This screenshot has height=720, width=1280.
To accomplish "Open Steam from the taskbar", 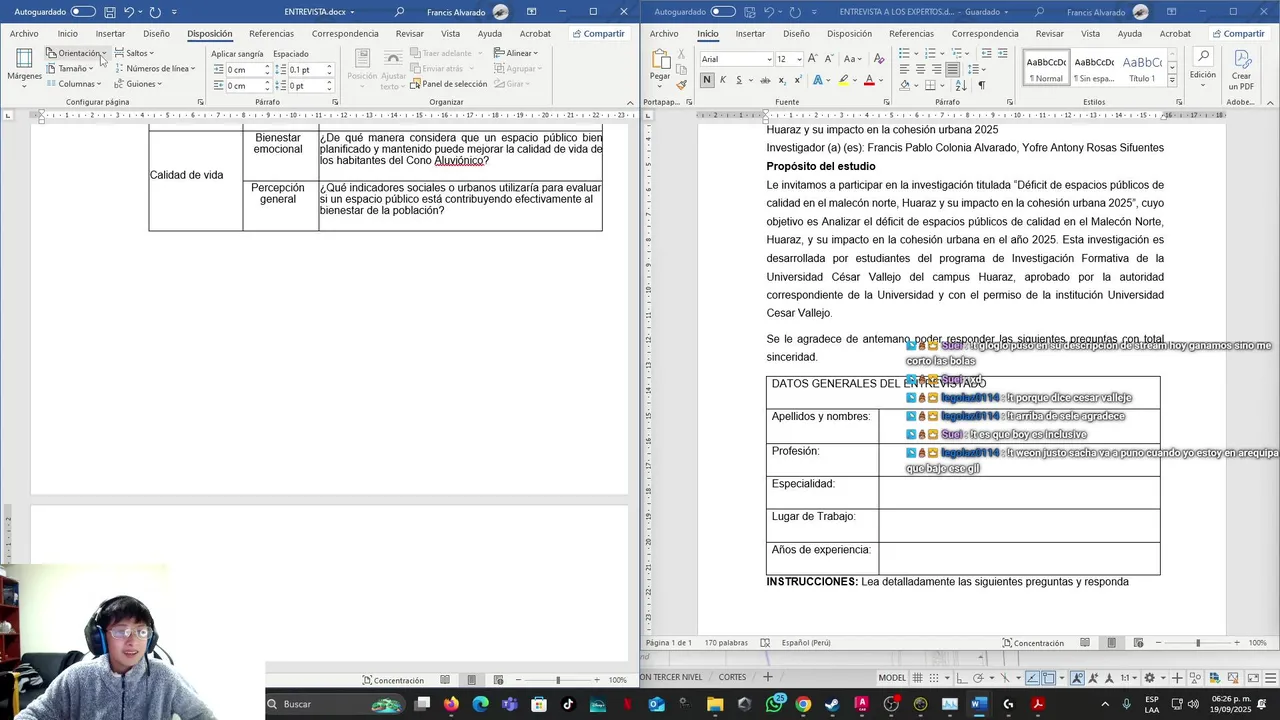I will (832, 704).
